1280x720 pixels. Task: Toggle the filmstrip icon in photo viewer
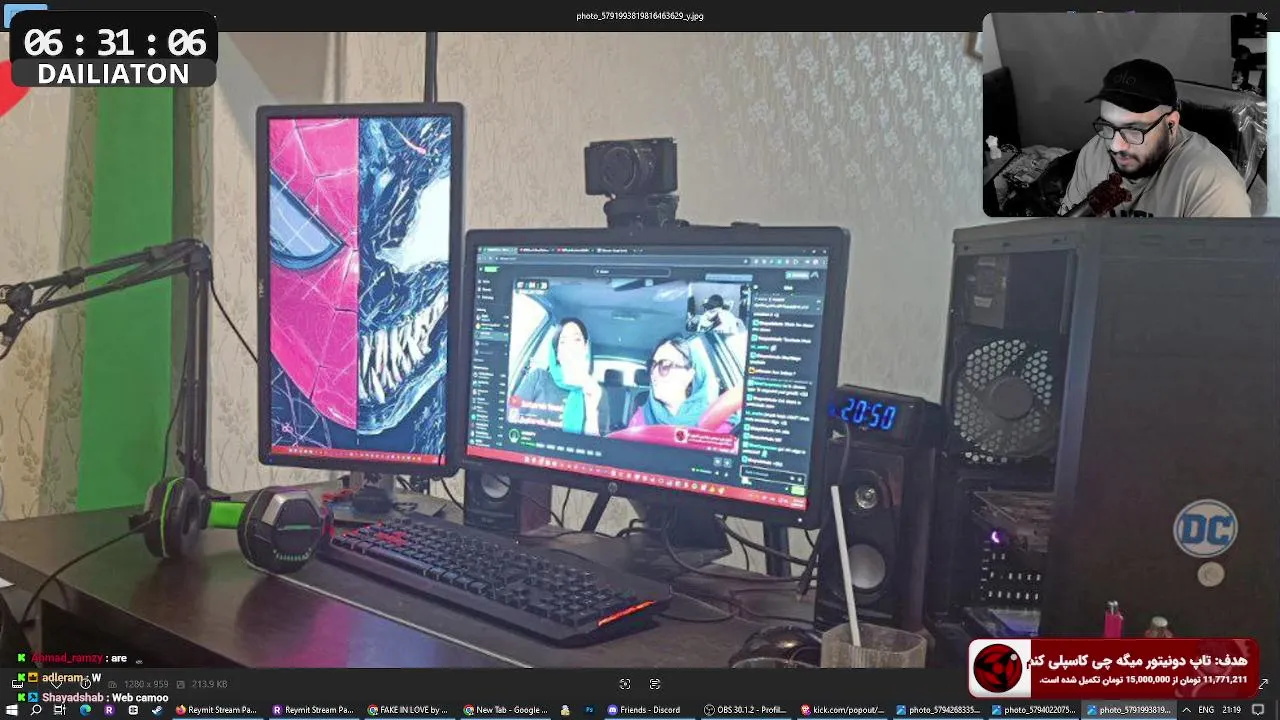pos(17,684)
